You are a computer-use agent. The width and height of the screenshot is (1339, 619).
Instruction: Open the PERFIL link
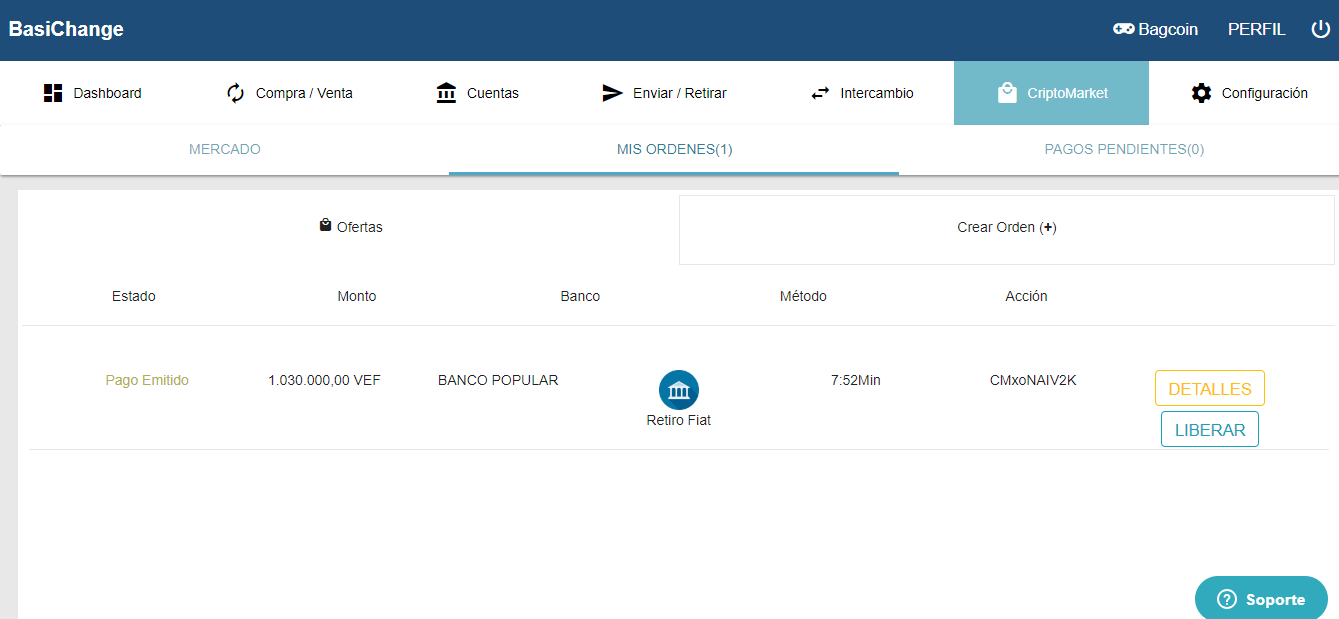click(x=1256, y=30)
